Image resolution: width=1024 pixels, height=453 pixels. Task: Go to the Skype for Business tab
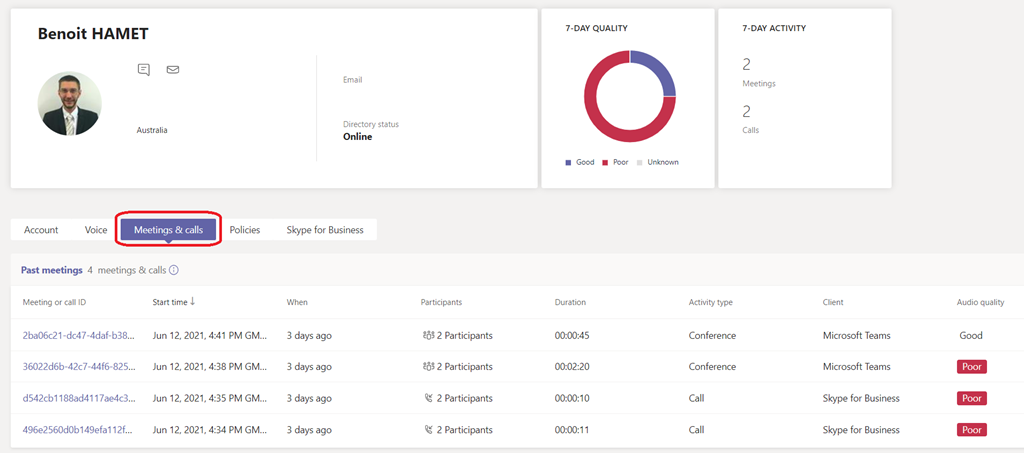pos(325,230)
